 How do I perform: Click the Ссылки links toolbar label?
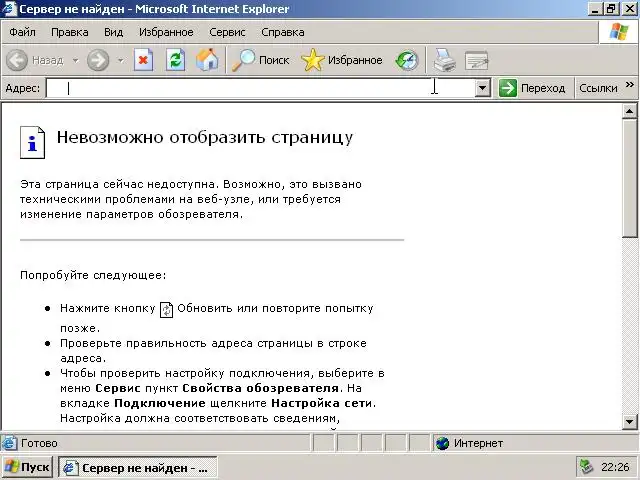pyautogui.click(x=598, y=88)
